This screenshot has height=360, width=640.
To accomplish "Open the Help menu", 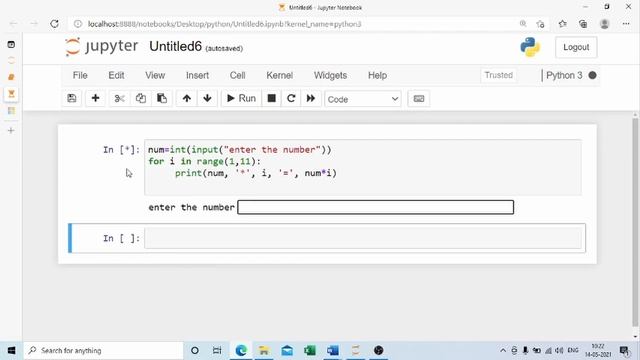I will click(x=378, y=76).
